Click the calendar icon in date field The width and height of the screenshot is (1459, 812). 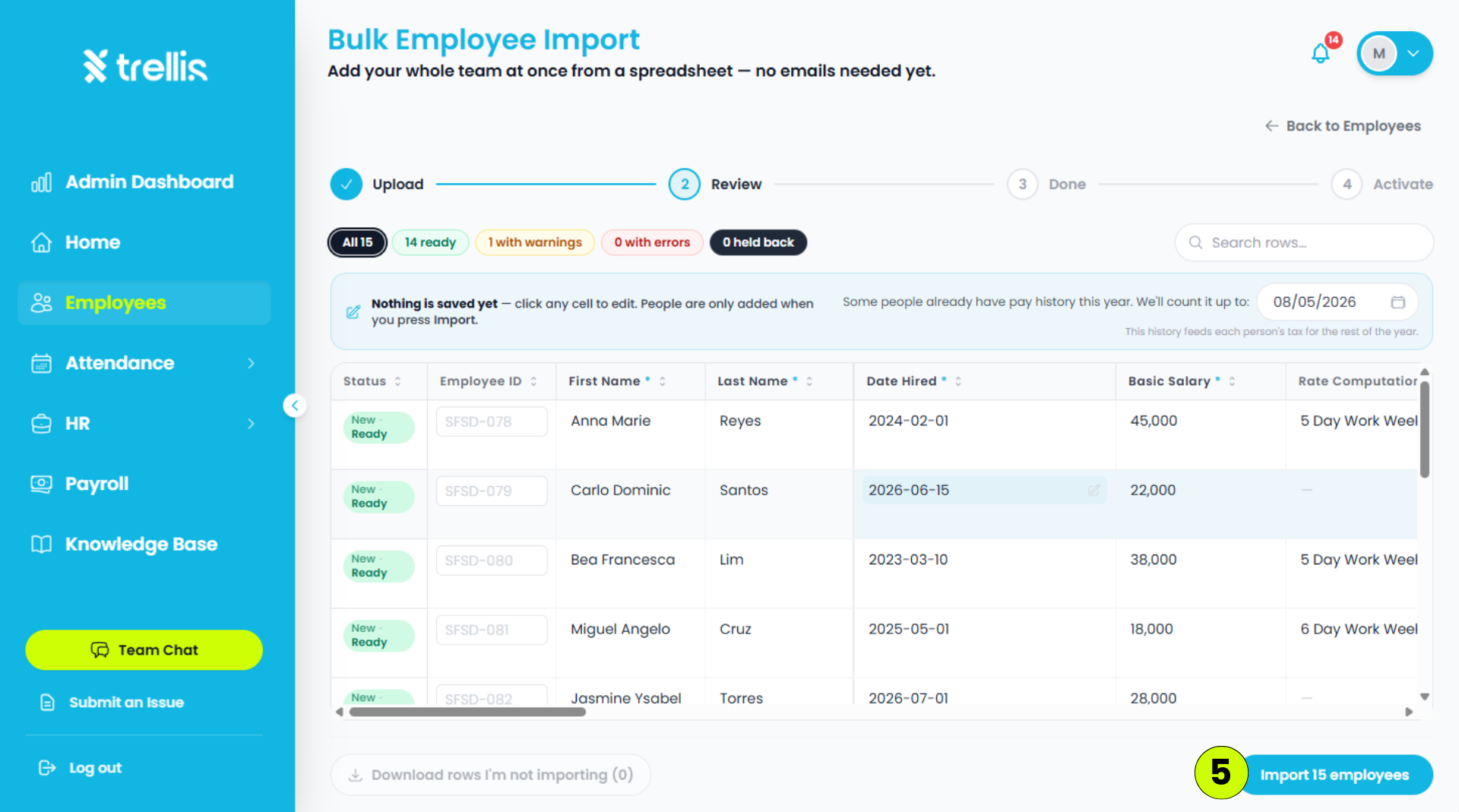tap(1397, 302)
